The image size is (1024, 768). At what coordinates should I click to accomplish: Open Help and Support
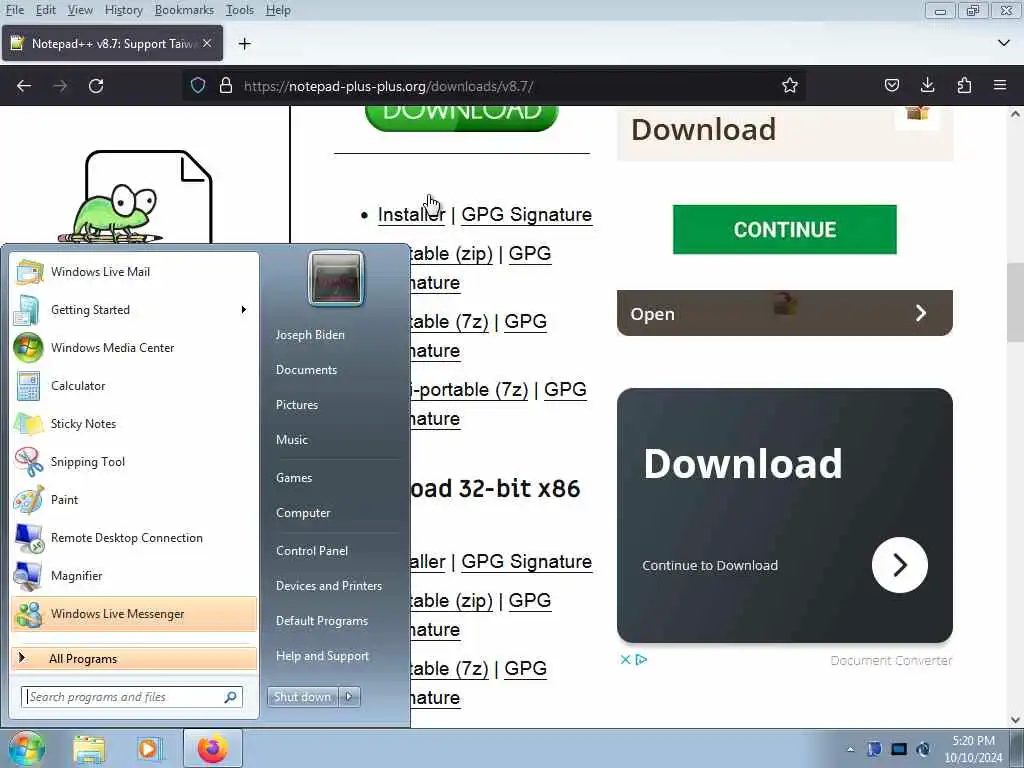(x=322, y=656)
